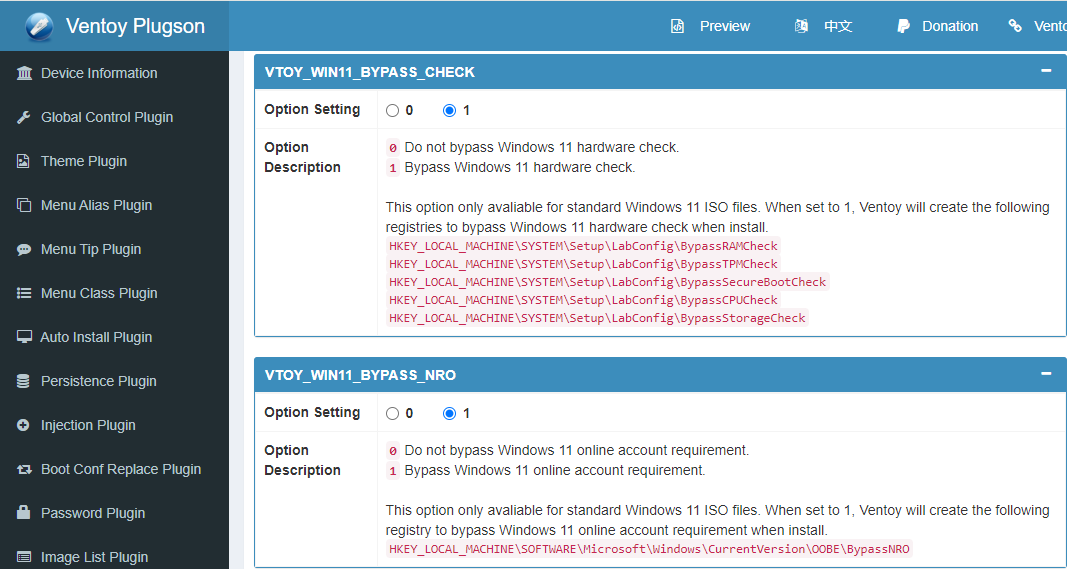This screenshot has height=569, width=1067.
Task: Click the Menu Class list icon
Action: click(x=24, y=293)
